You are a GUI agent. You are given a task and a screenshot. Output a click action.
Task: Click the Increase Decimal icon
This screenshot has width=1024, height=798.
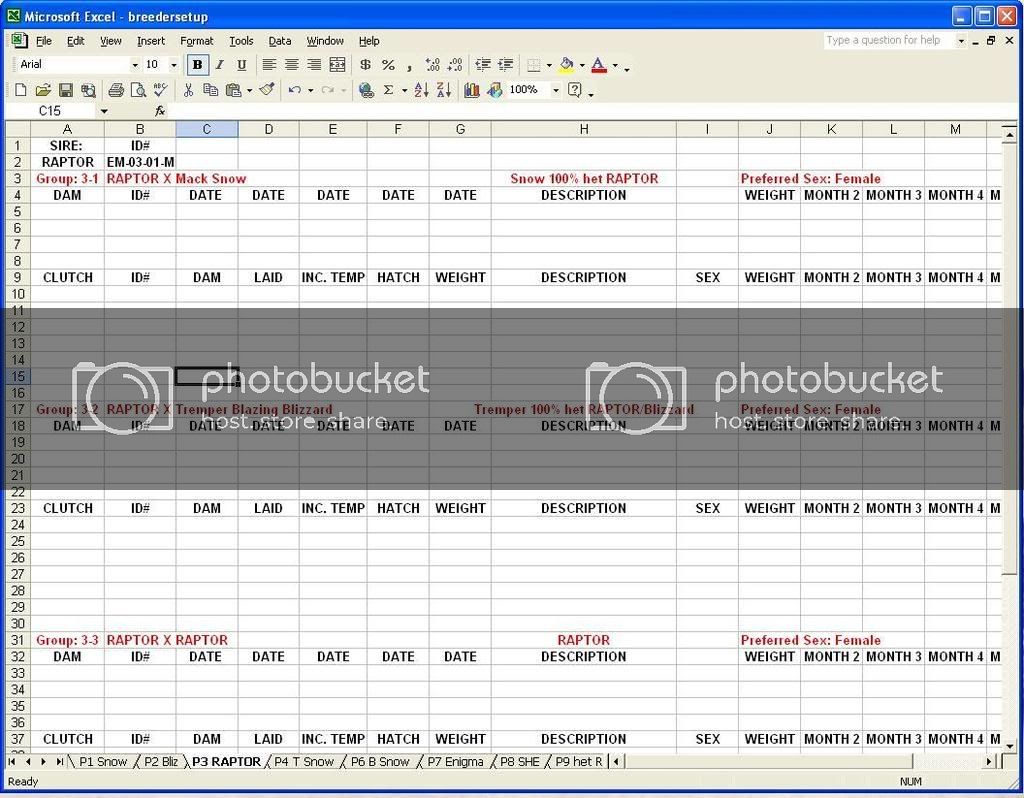point(434,64)
